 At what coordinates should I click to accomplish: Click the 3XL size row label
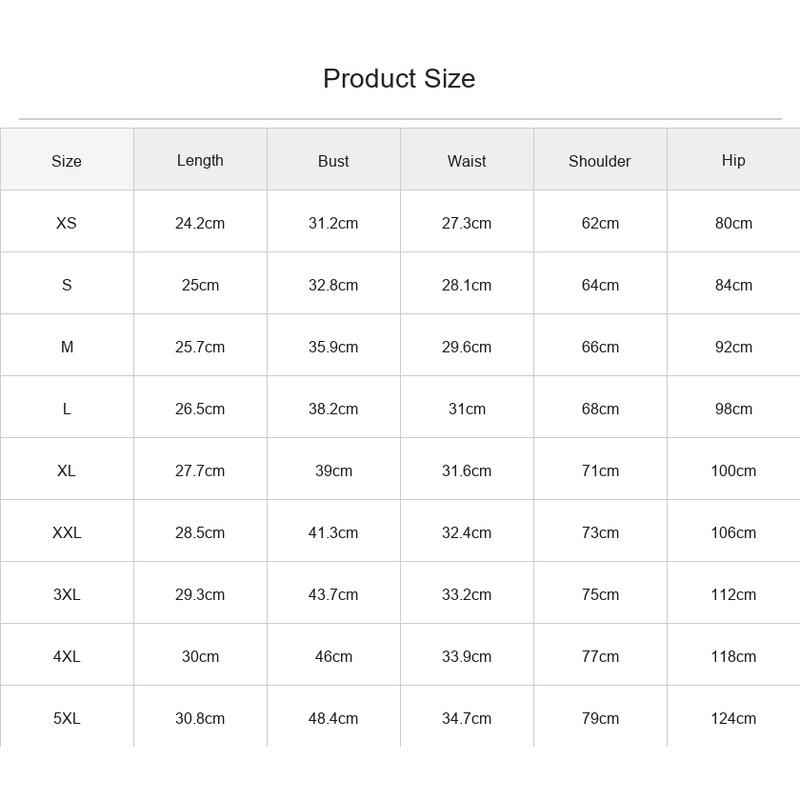66,594
